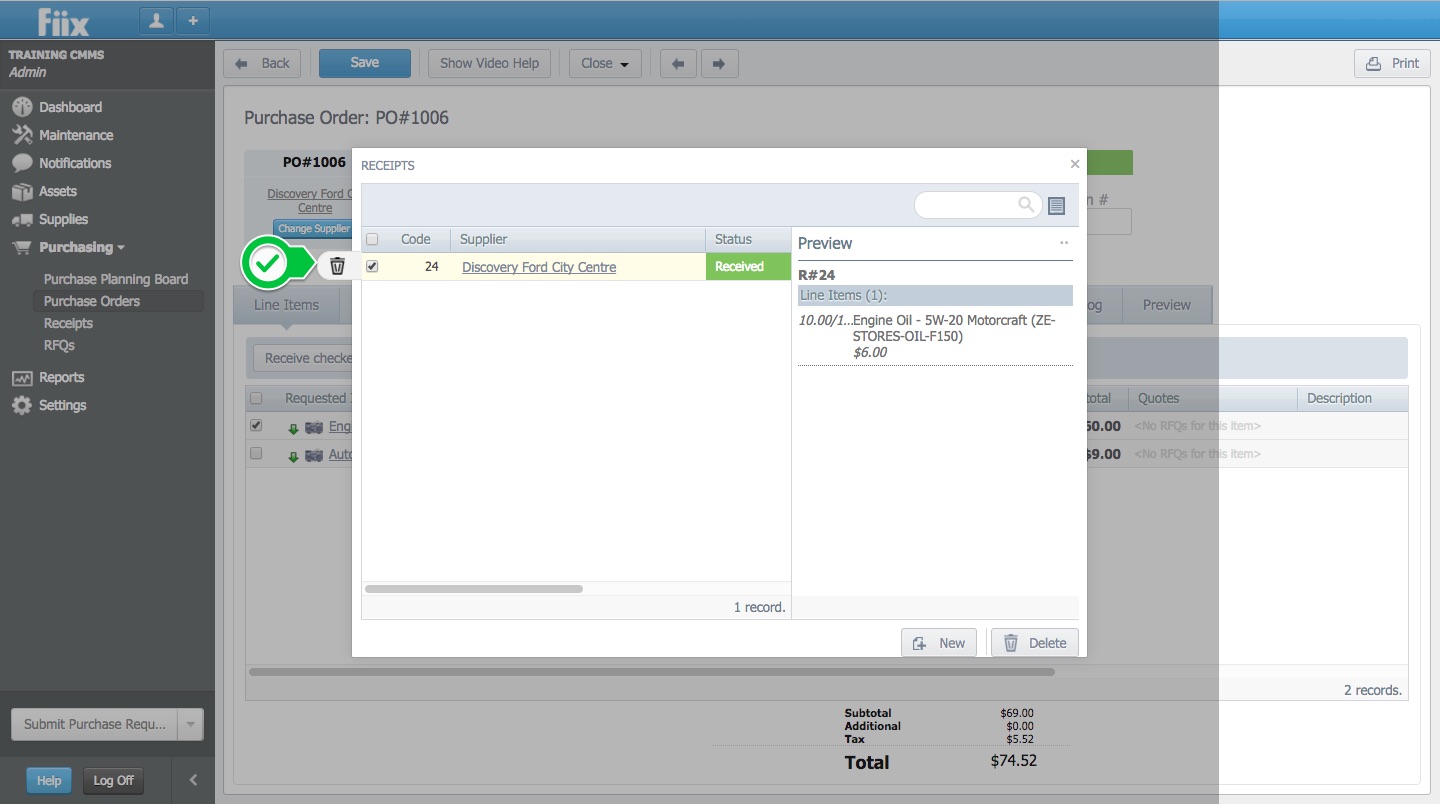Click Log Off button
The height and width of the screenshot is (804, 1440).
113,781
